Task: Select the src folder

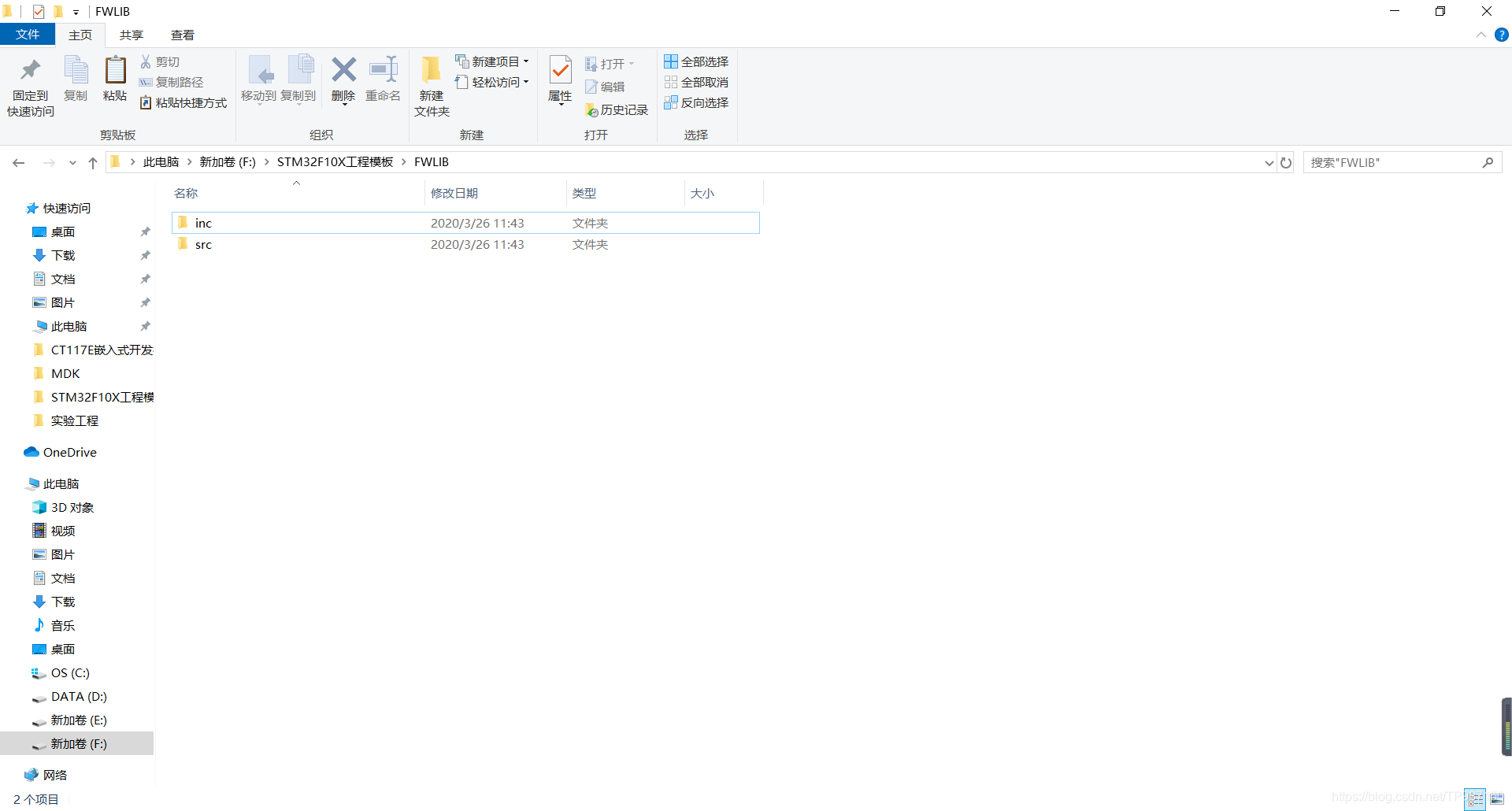Action: [x=465, y=244]
